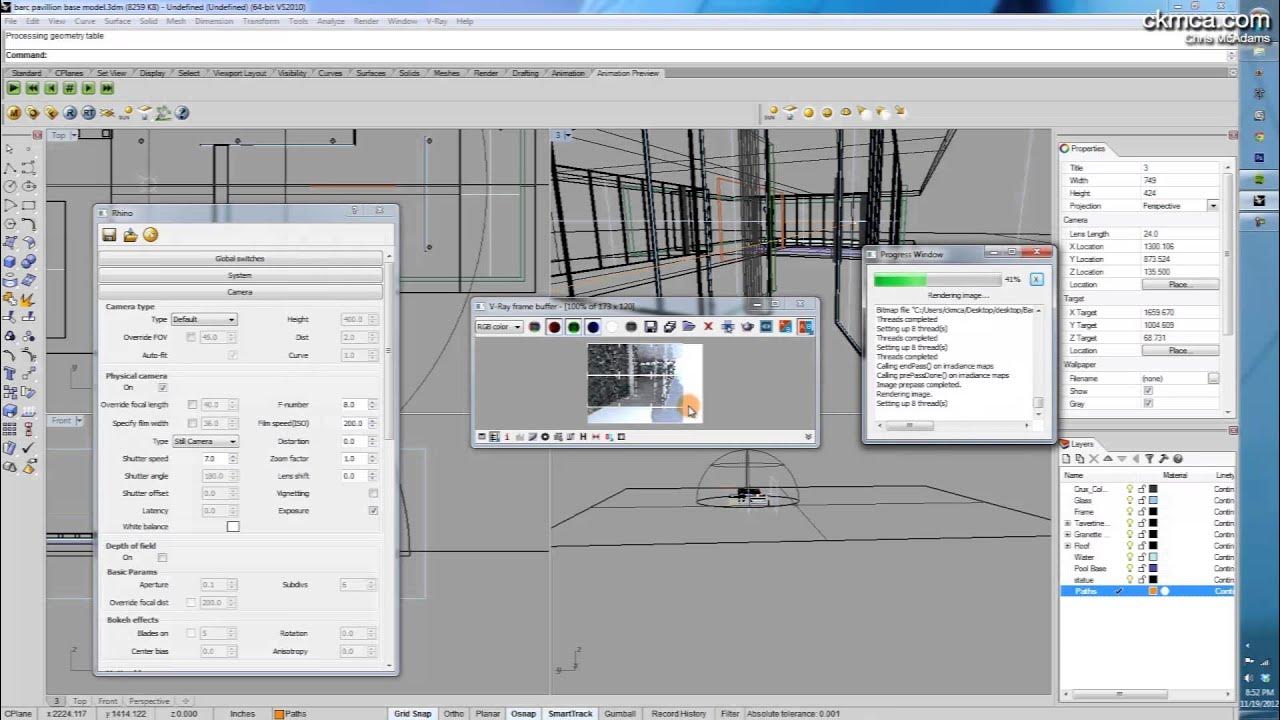The image size is (1280, 720).
Task: Toggle Wallpaper Show checkbox in Properties
Action: (x=1148, y=391)
